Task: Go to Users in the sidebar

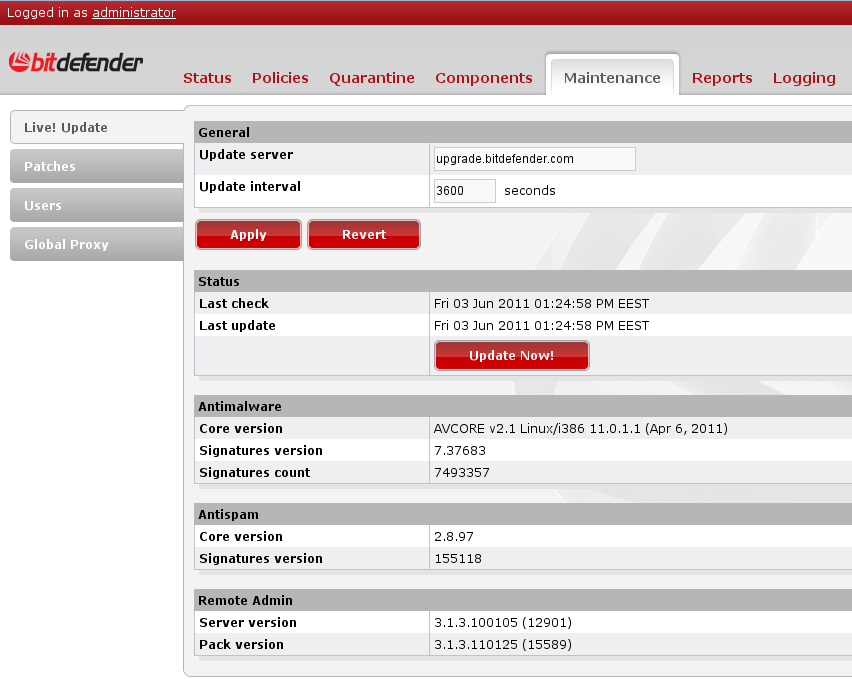Action: click(43, 206)
